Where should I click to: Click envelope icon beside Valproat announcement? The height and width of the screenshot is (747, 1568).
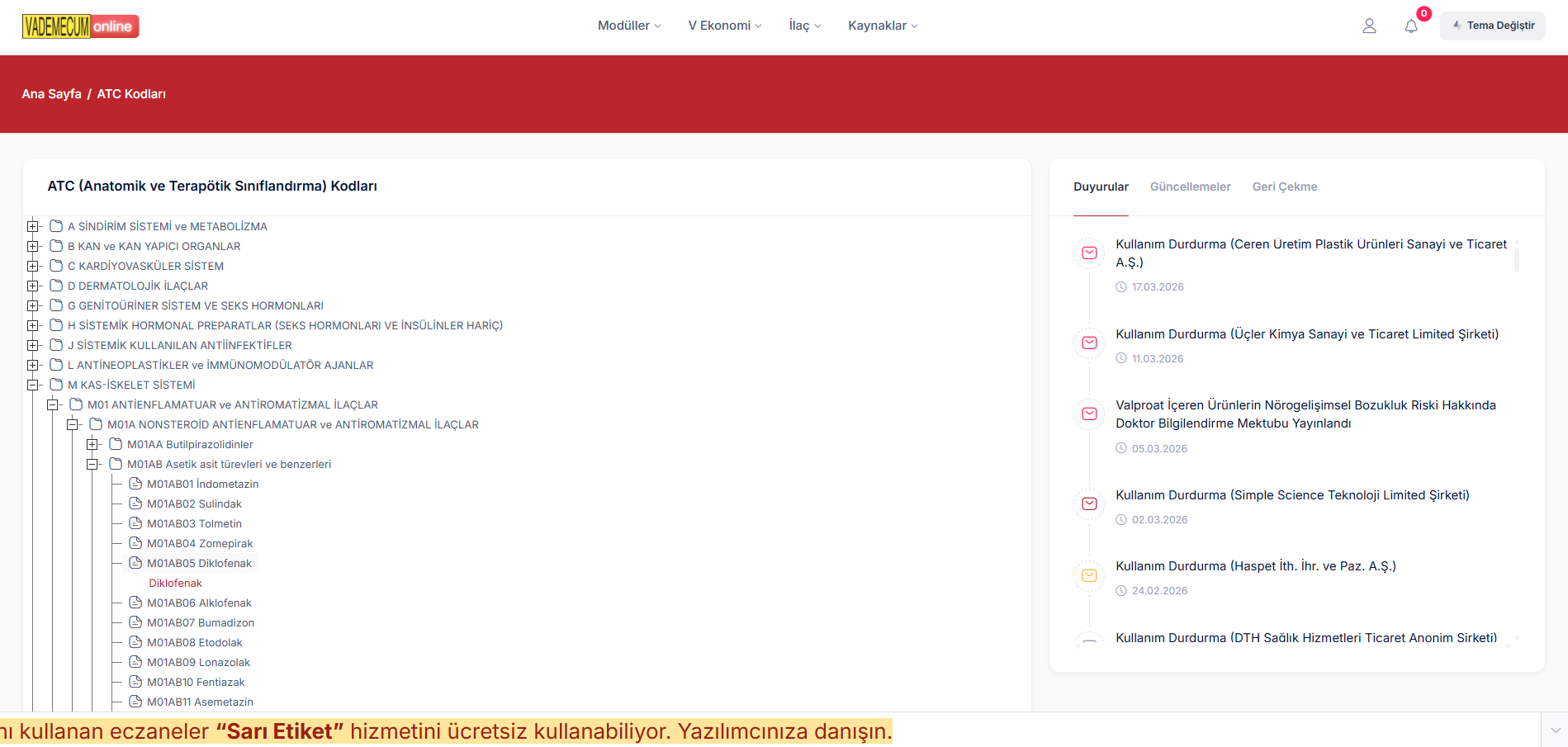pyautogui.click(x=1089, y=414)
